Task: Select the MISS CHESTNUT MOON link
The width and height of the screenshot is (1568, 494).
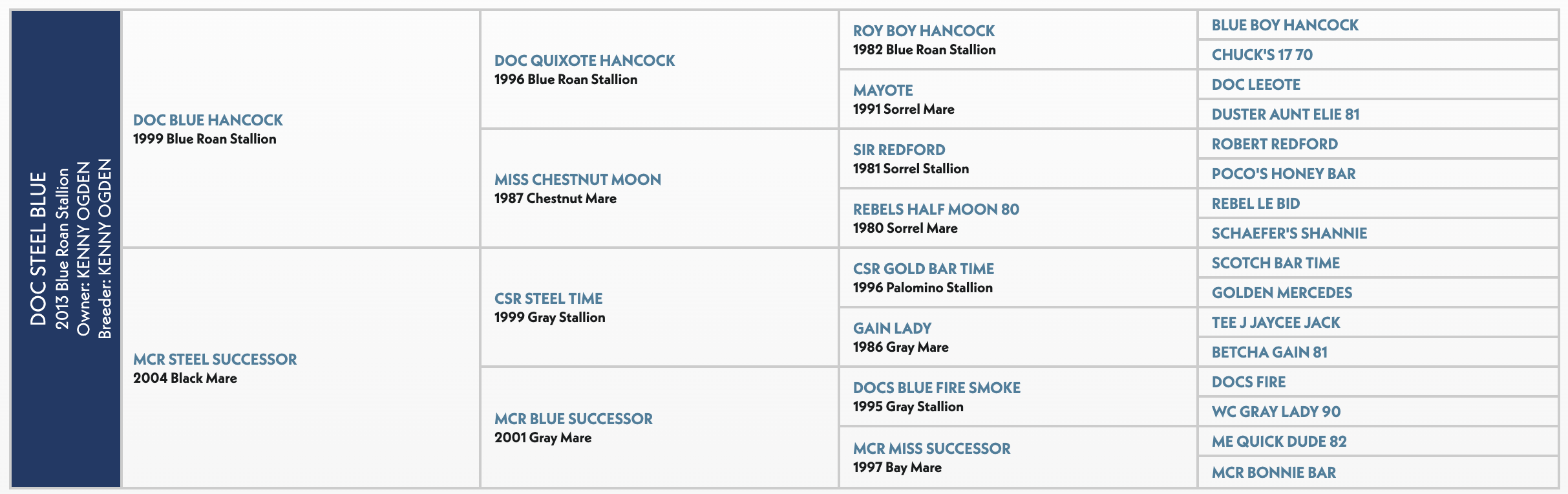Action: pyautogui.click(x=577, y=180)
